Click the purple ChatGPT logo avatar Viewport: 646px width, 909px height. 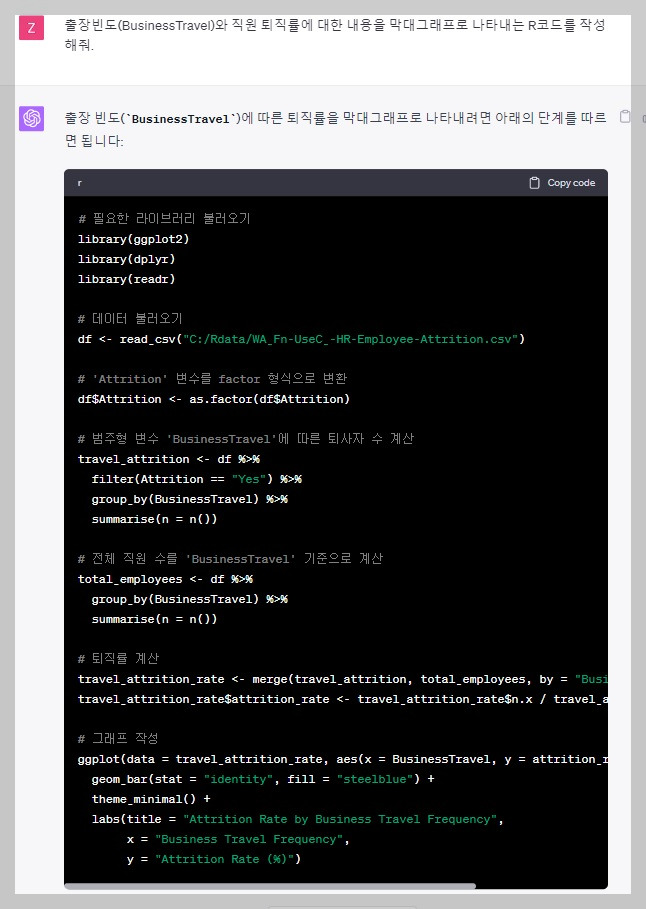coord(31,118)
